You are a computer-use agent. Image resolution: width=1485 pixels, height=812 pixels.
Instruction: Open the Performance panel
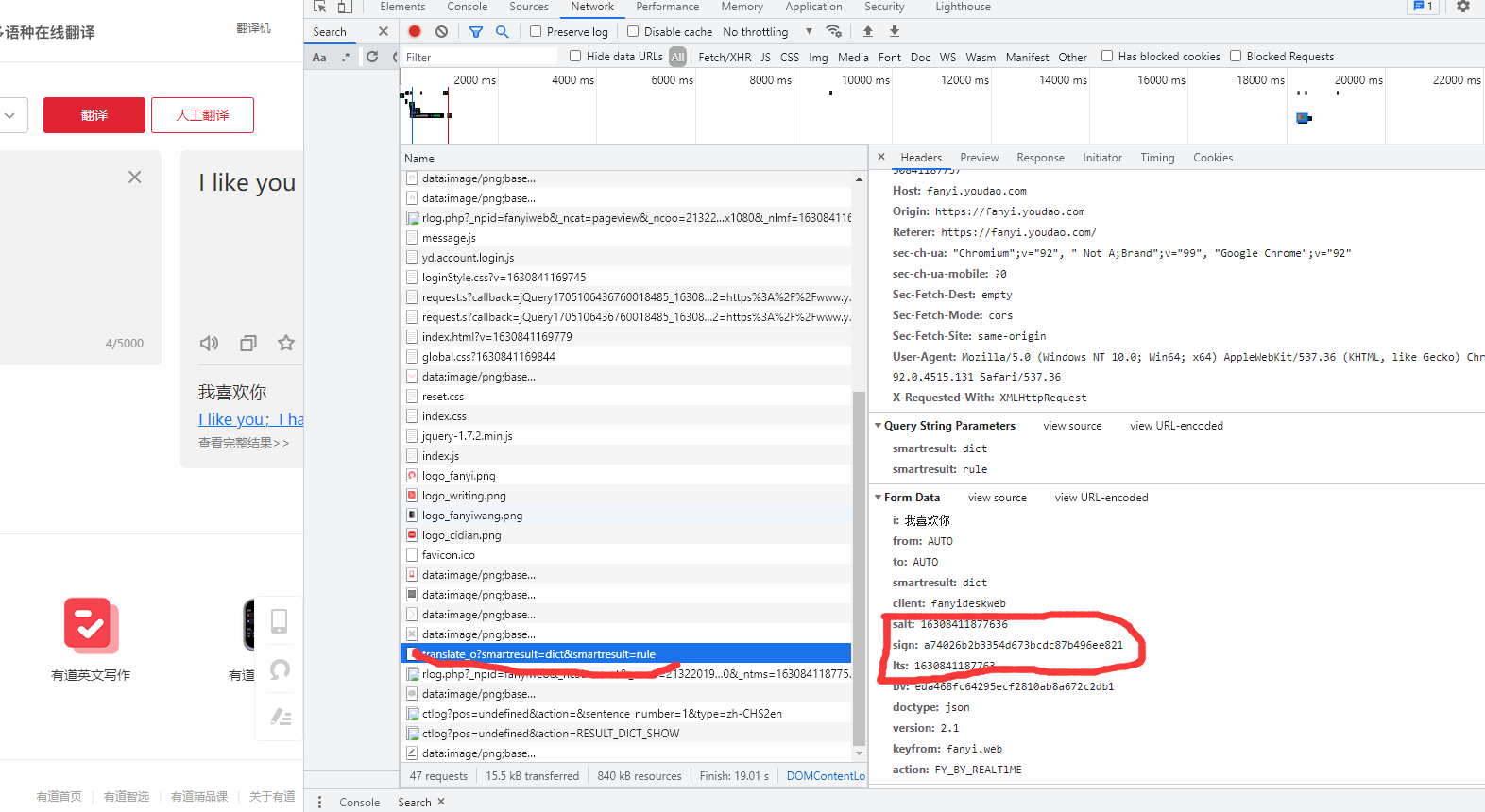pos(668,7)
